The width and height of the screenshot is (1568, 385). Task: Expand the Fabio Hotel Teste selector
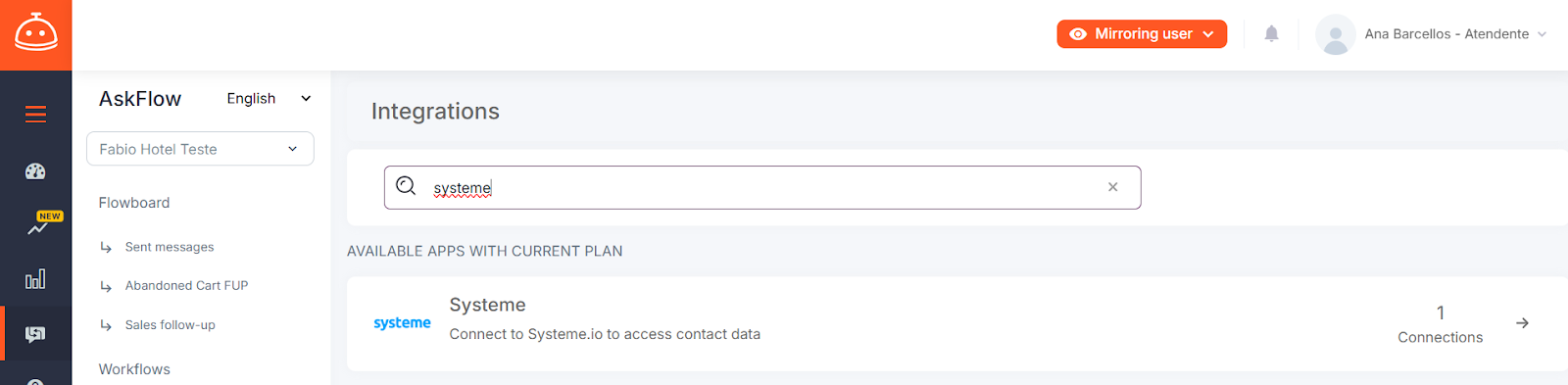click(x=200, y=149)
